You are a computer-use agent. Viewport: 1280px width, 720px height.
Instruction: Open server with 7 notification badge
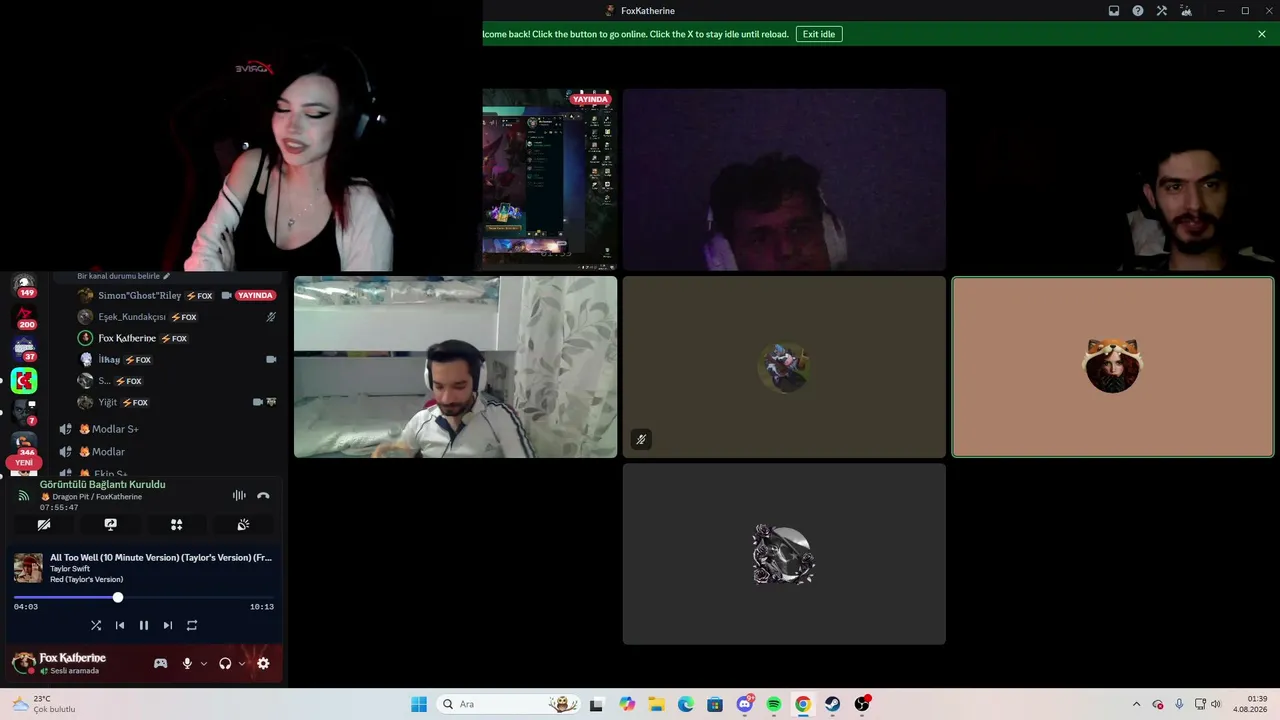(24, 412)
